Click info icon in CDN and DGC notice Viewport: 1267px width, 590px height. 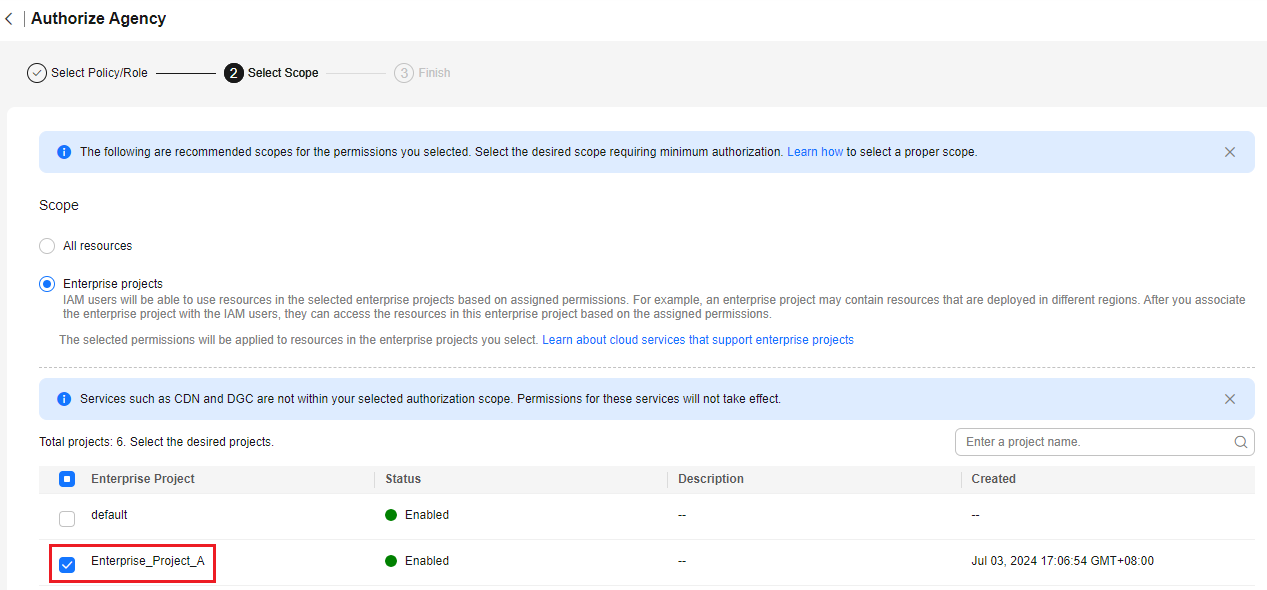pos(64,399)
